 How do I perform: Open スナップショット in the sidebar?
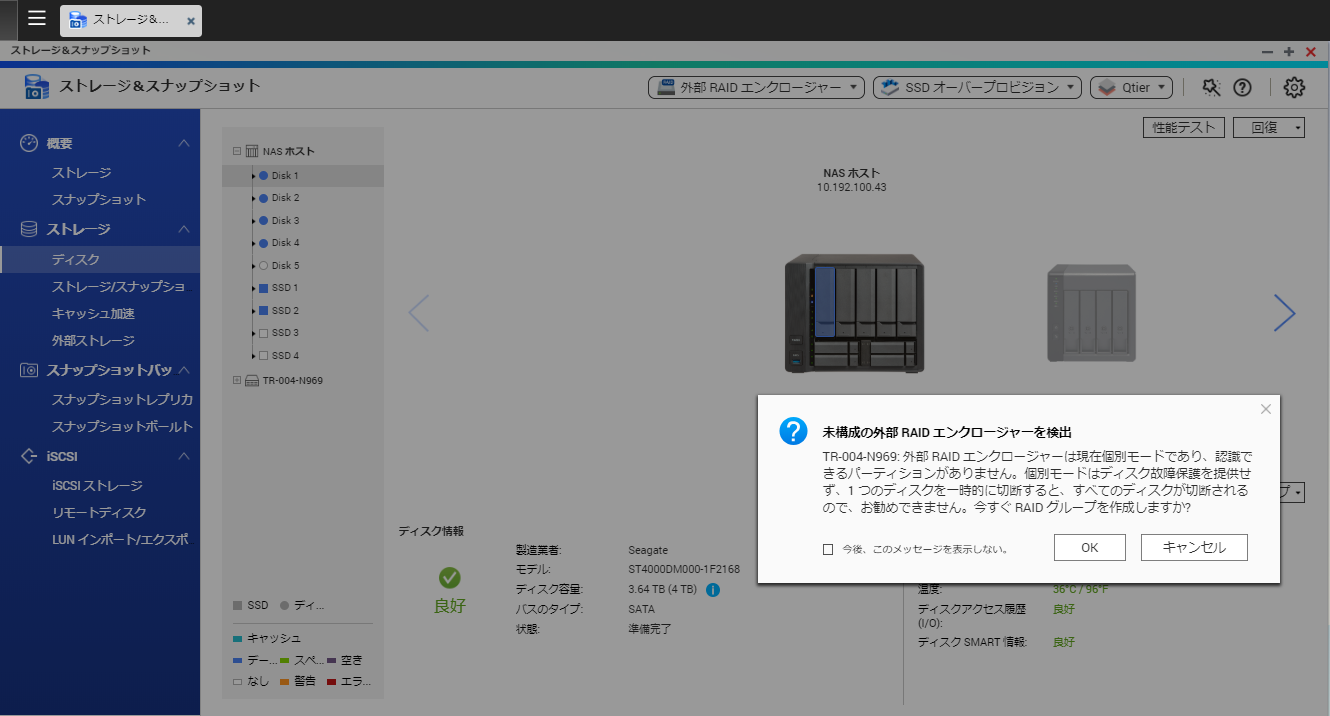point(99,199)
